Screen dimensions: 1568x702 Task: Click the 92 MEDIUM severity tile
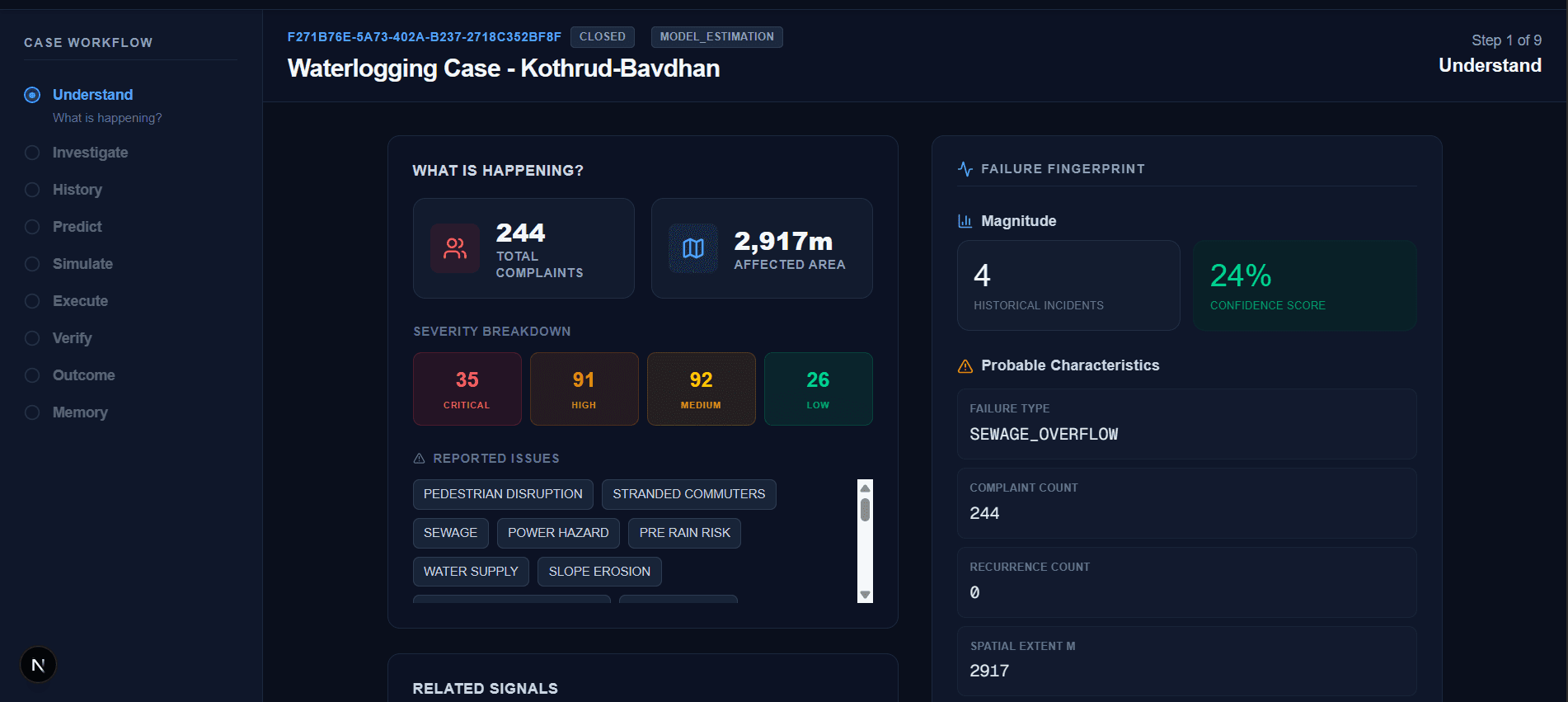702,389
